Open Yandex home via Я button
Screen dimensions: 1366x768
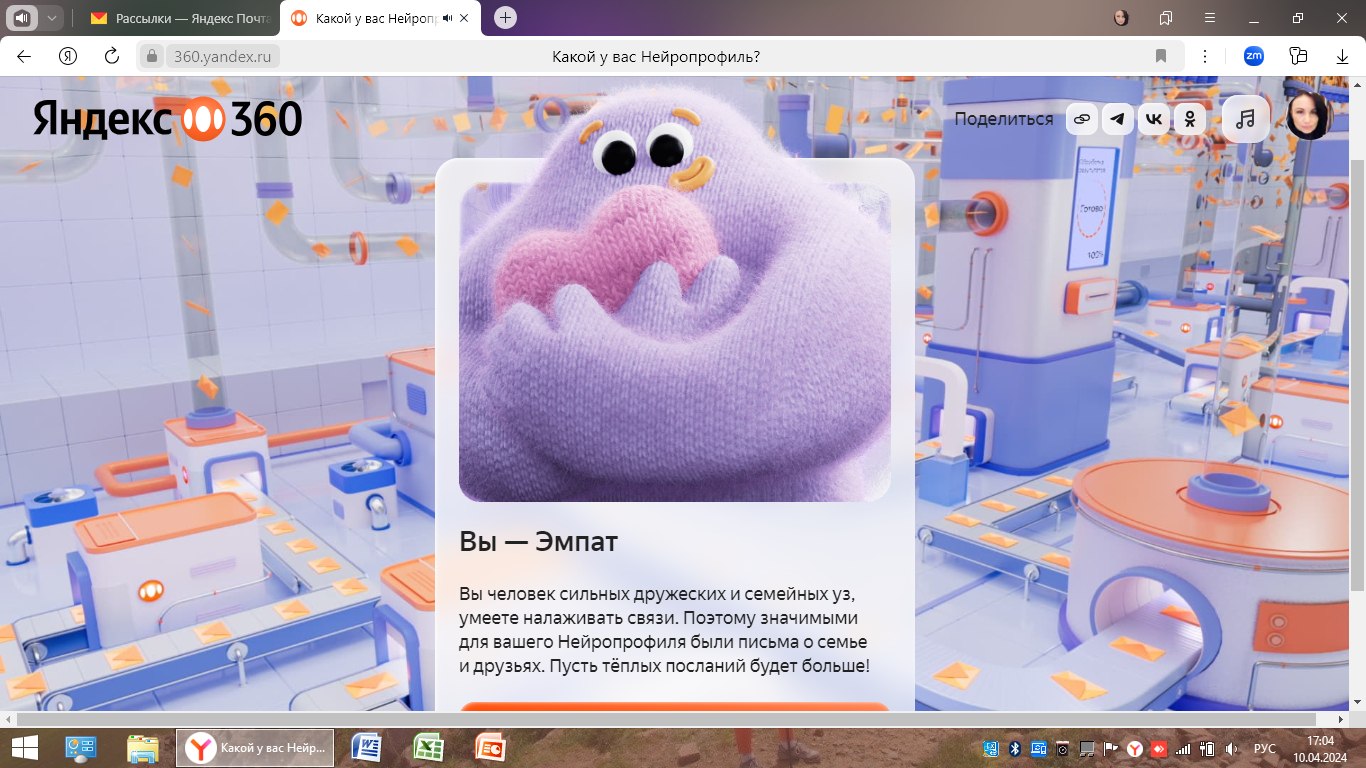(x=68, y=56)
